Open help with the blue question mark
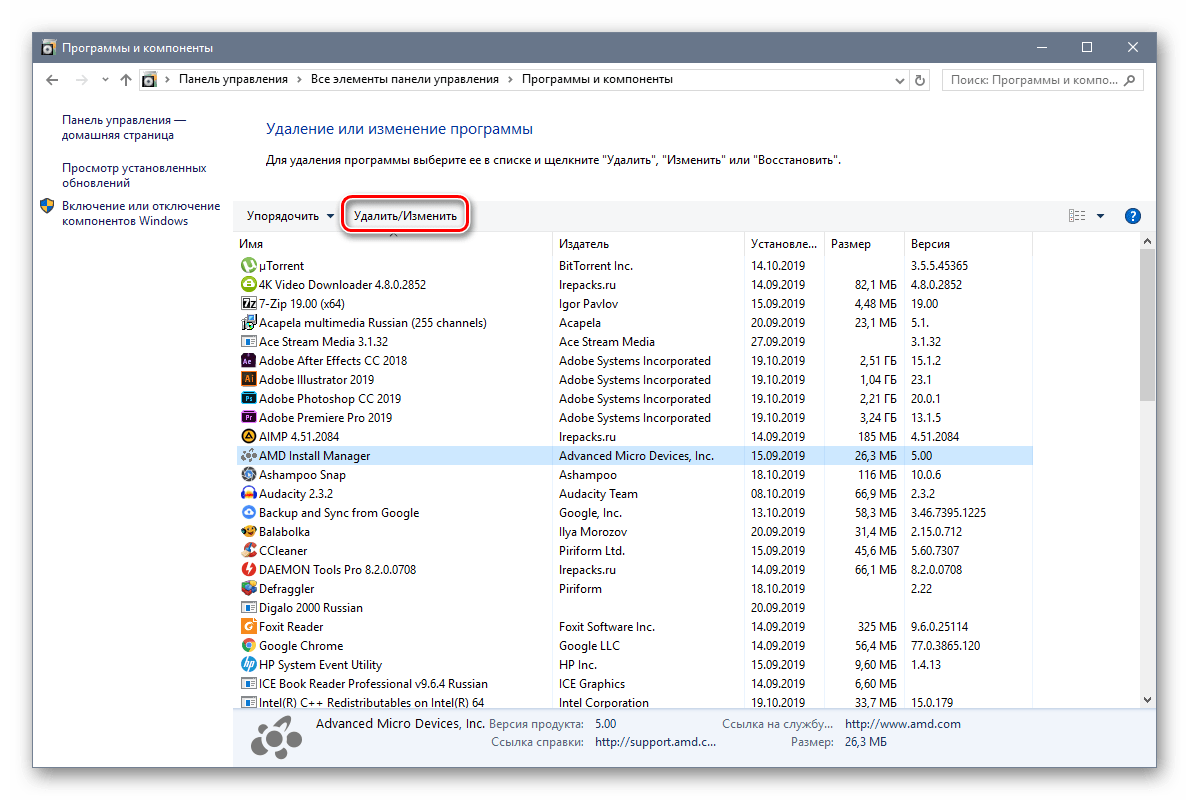Screen dimensions: 1189x800 click(1132, 216)
